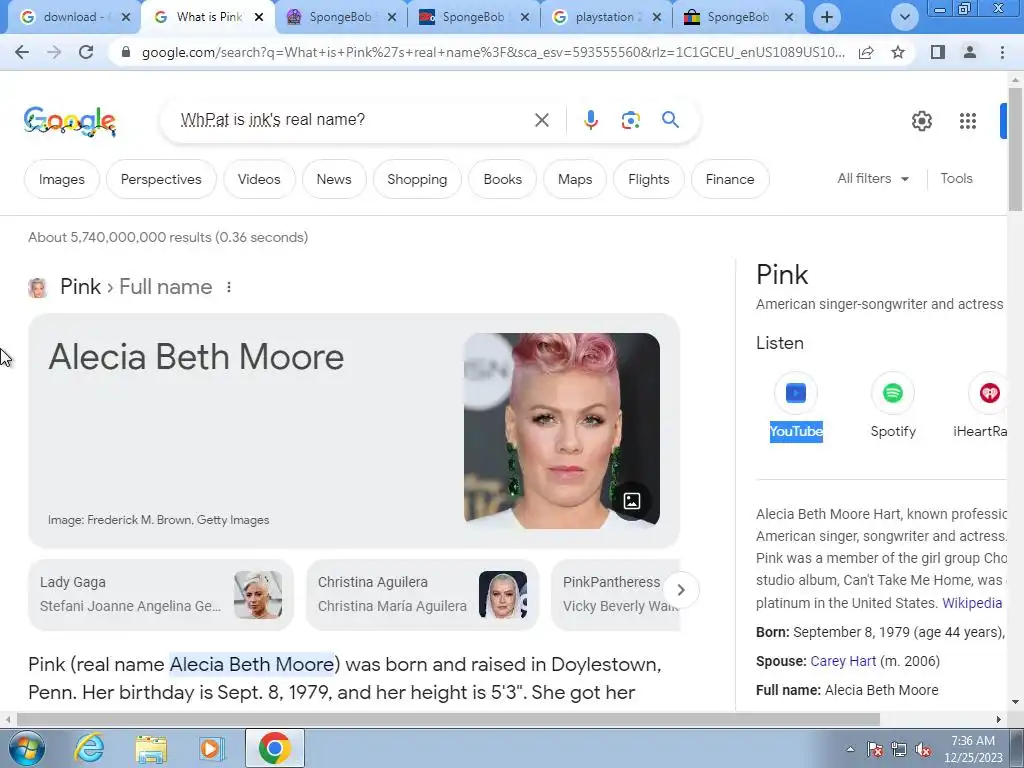Go back to the previous page
The image size is (1024, 768).
coord(22,52)
